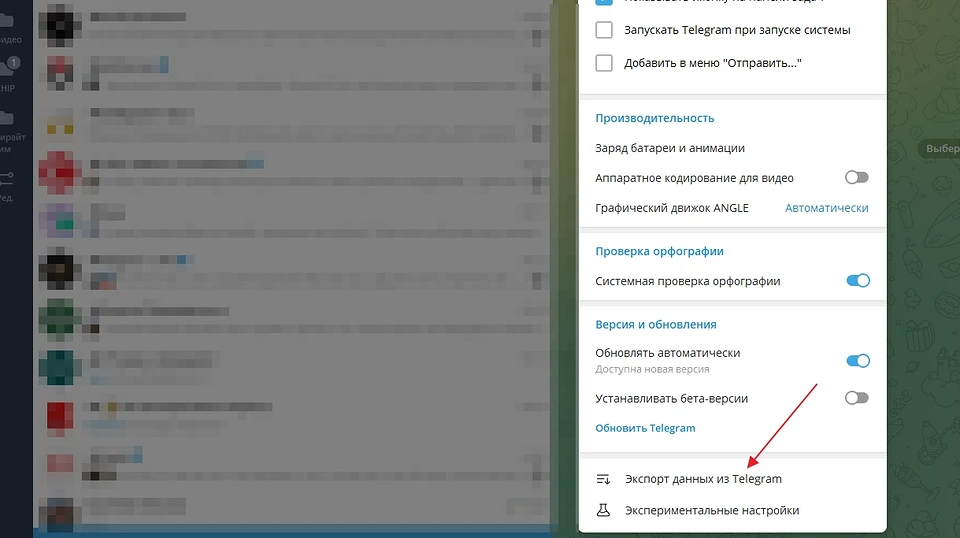
Task: Disable Системная проверка орфографии switch
Action: [x=857, y=281]
